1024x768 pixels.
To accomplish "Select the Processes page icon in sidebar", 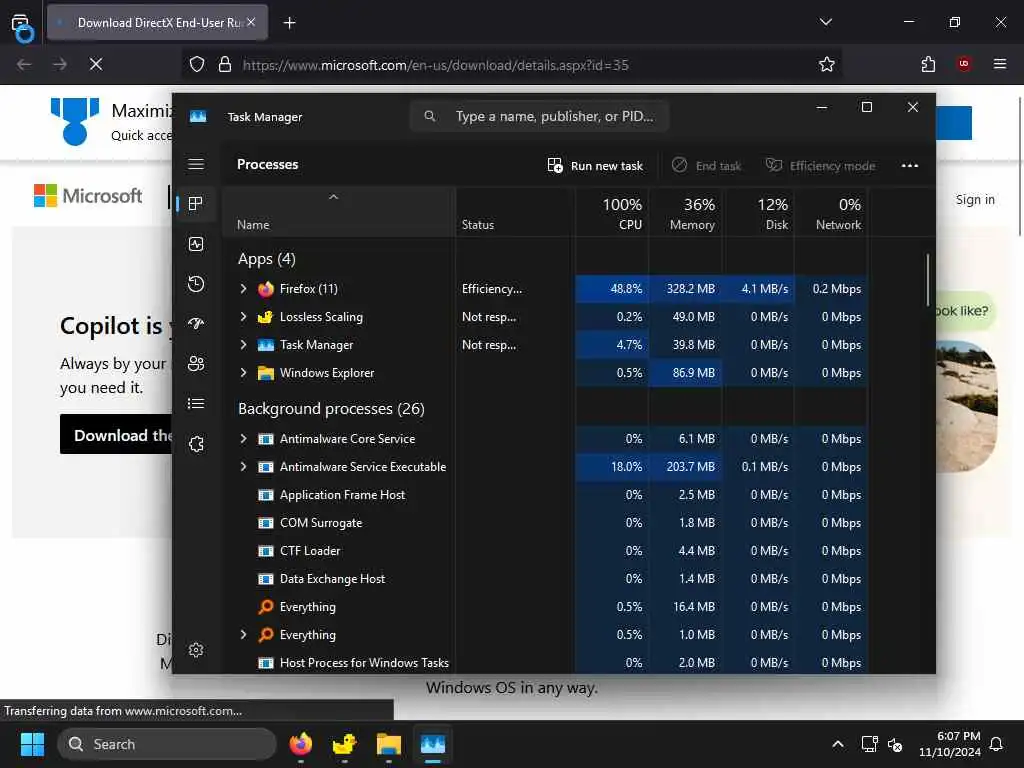I will click(x=195, y=204).
